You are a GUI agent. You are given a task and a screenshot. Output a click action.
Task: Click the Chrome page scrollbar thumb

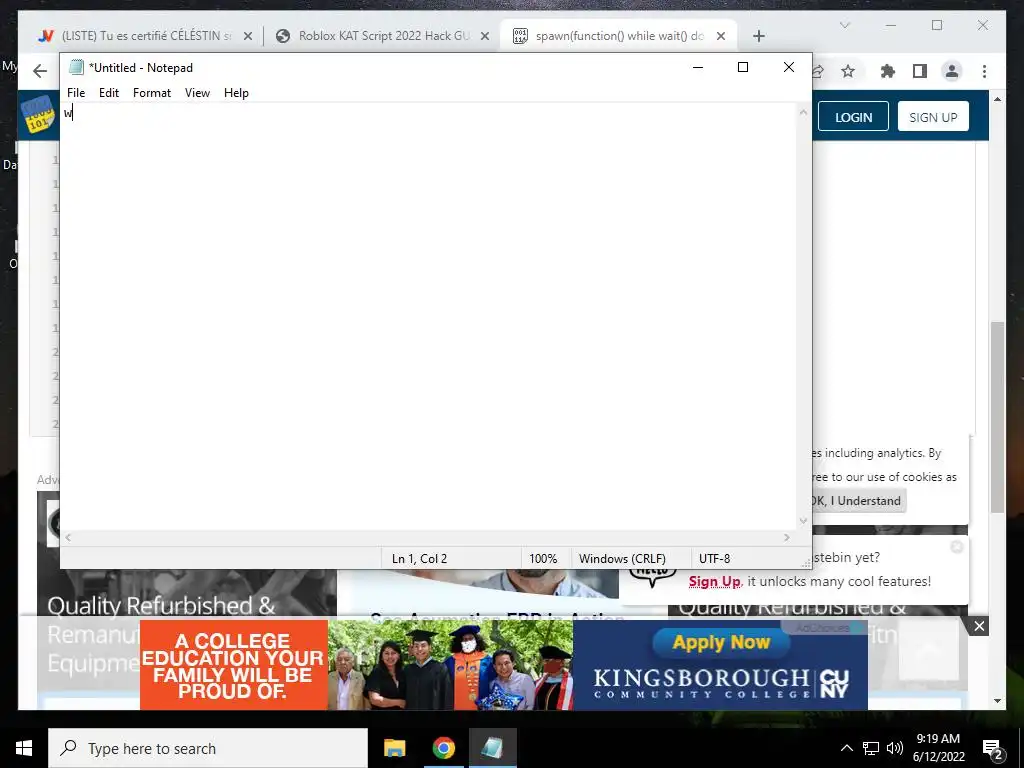(997, 417)
